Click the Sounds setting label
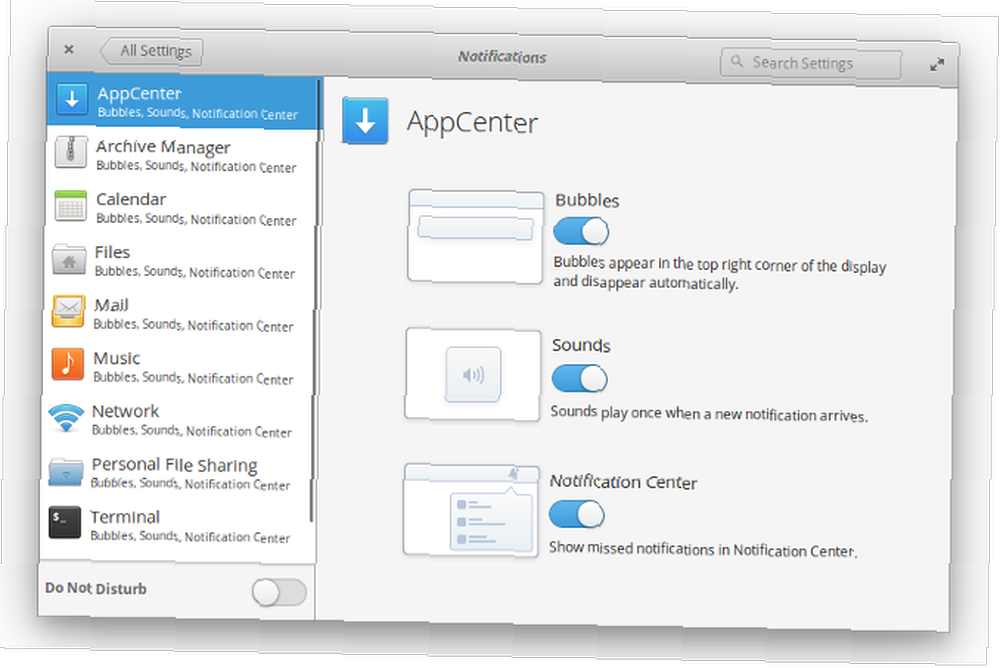Viewport: 1000px width, 668px height. 581,345
